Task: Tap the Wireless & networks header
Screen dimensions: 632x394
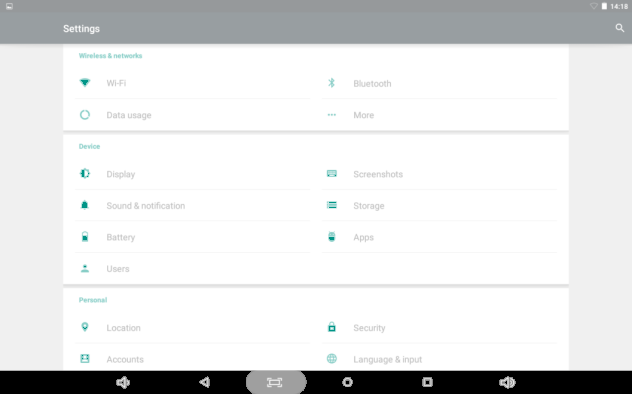Action: pos(110,56)
